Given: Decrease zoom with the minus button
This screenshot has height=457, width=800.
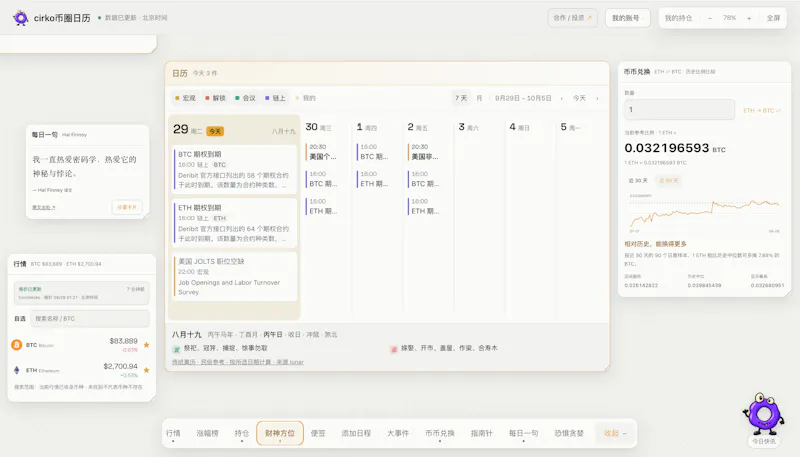Looking at the screenshot, I should click(x=710, y=18).
